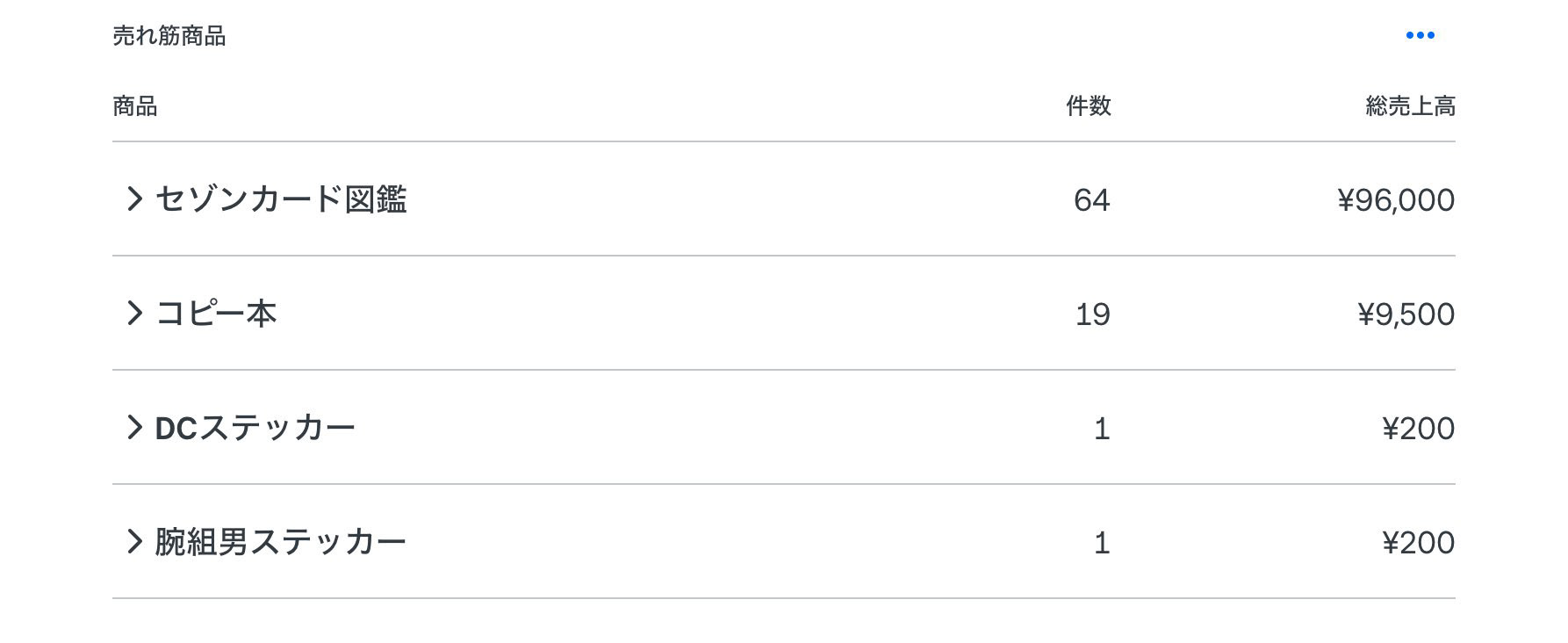
Task: Select the DCステッカー product name
Action: (x=255, y=428)
